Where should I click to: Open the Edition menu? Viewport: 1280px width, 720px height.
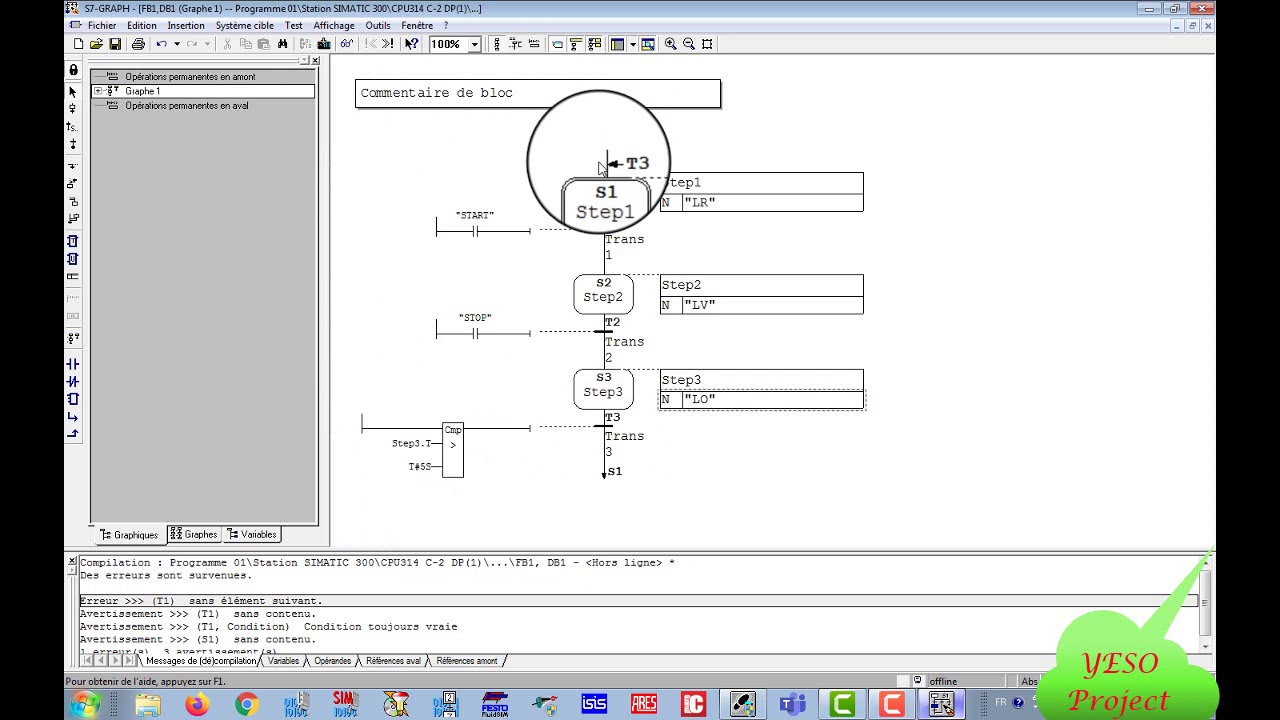coord(142,26)
